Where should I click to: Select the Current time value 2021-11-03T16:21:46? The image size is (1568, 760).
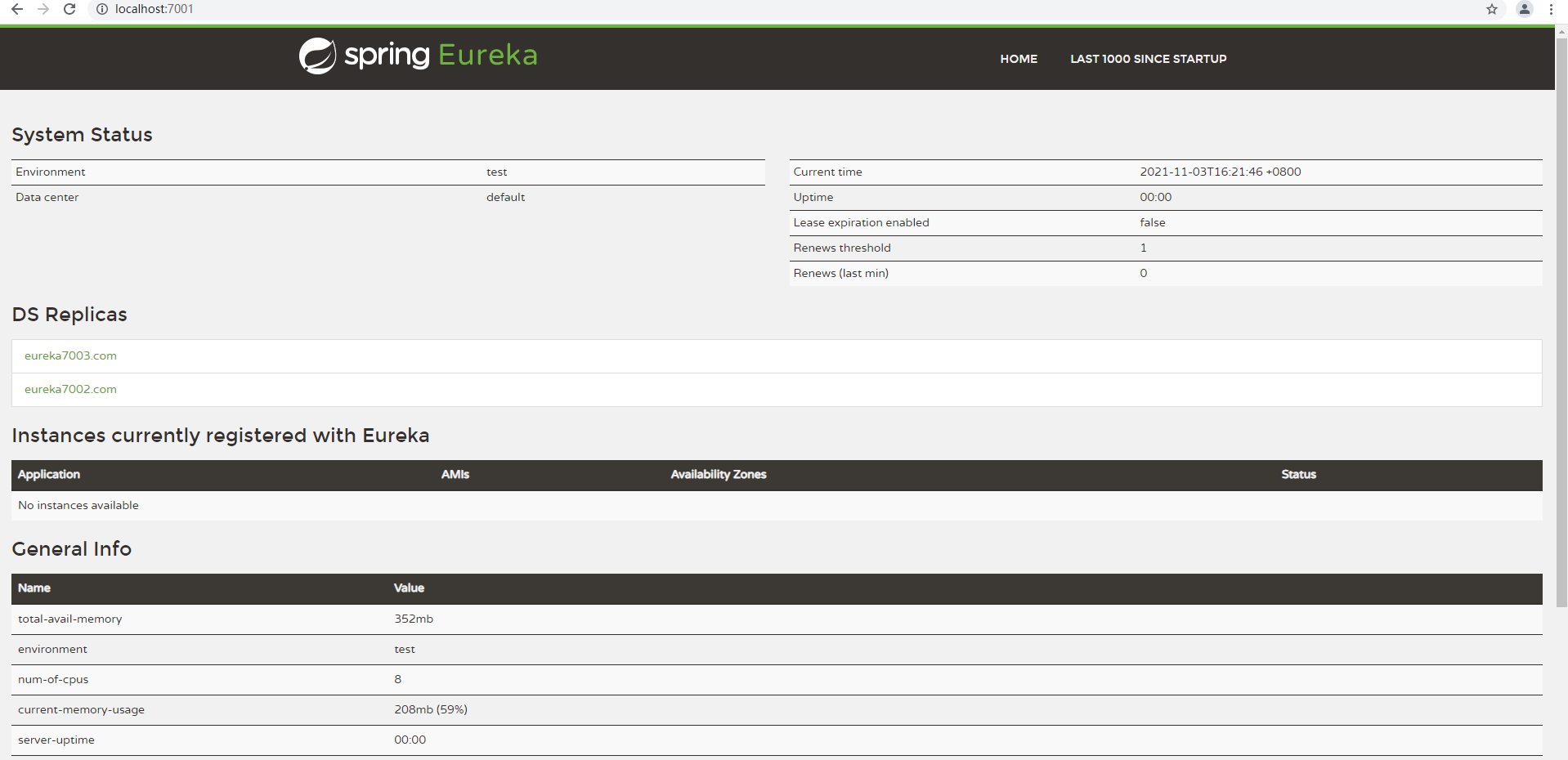(x=1221, y=172)
